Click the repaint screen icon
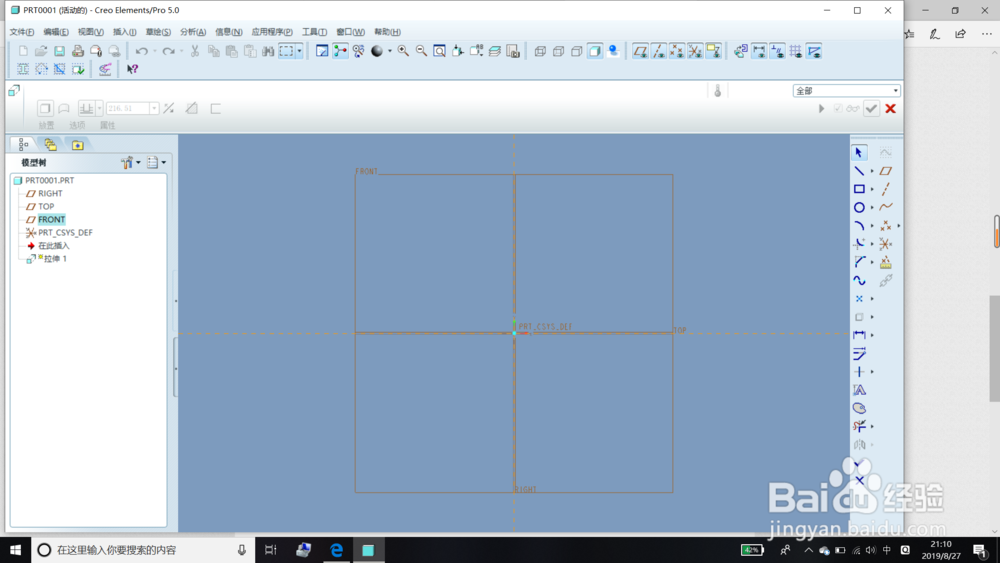 322,51
